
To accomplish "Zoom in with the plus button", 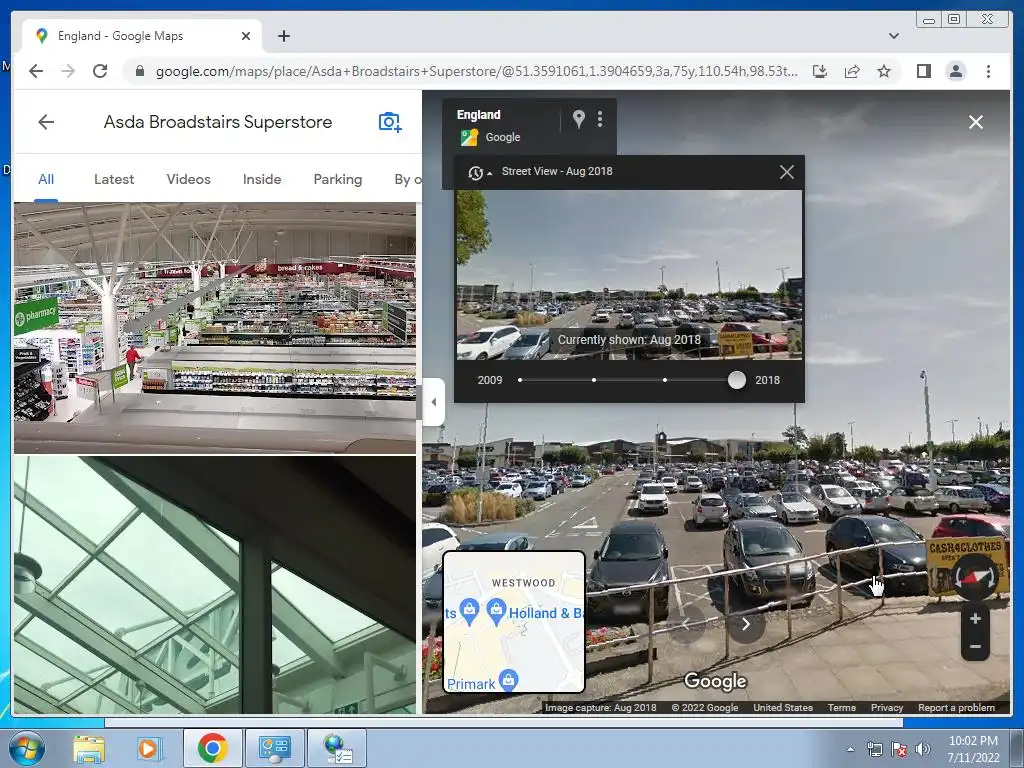I will pyautogui.click(x=975, y=618).
